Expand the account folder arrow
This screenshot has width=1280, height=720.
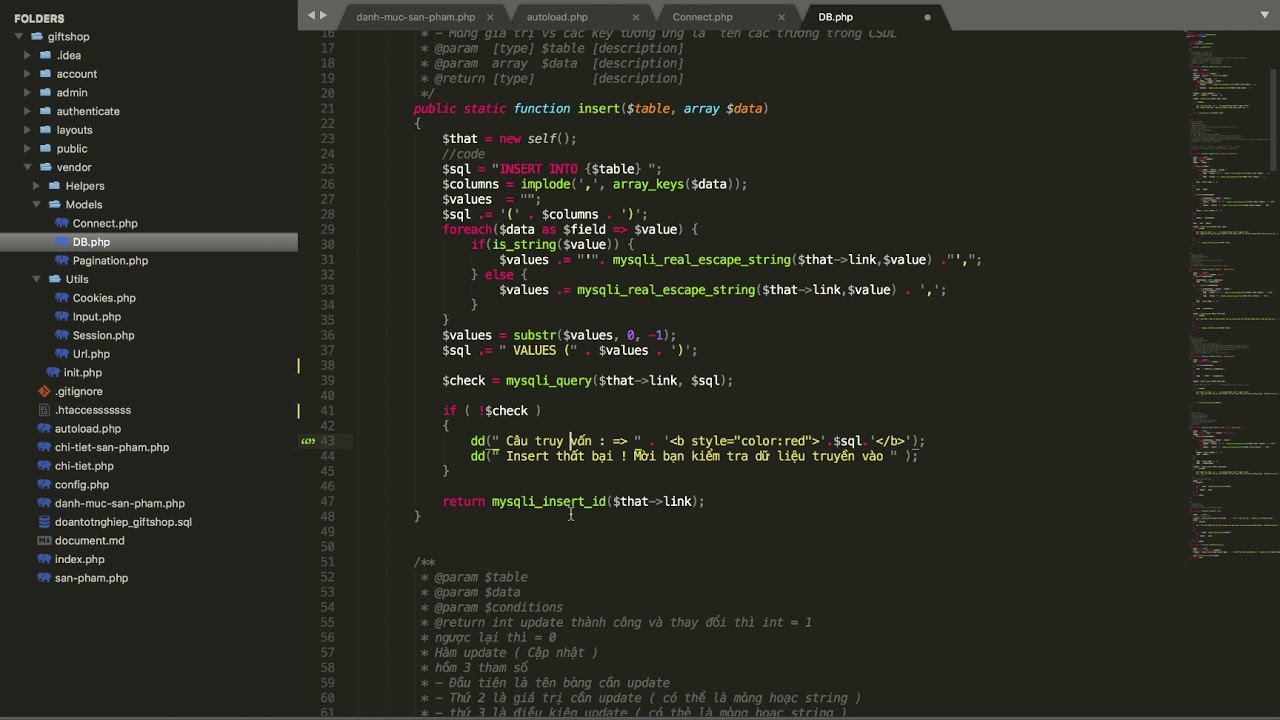tap(27, 74)
